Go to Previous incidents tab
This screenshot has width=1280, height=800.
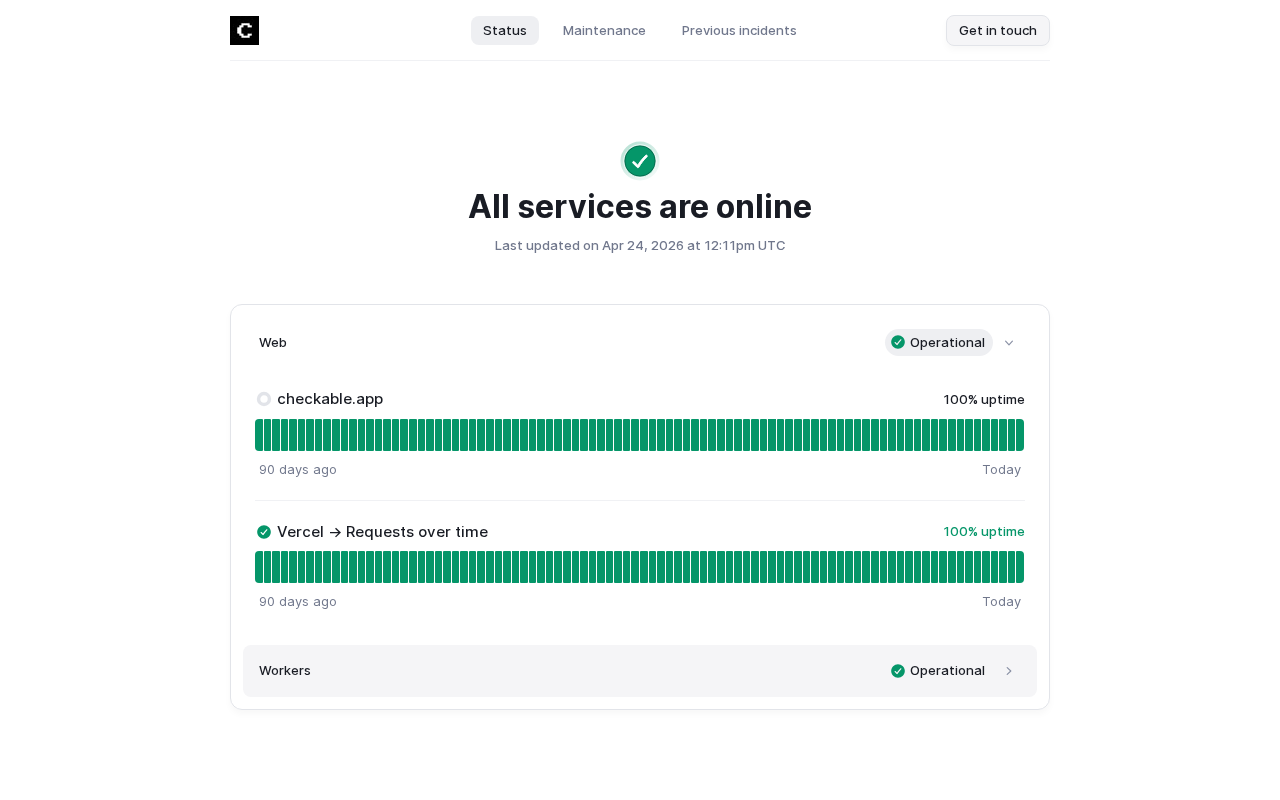(739, 30)
